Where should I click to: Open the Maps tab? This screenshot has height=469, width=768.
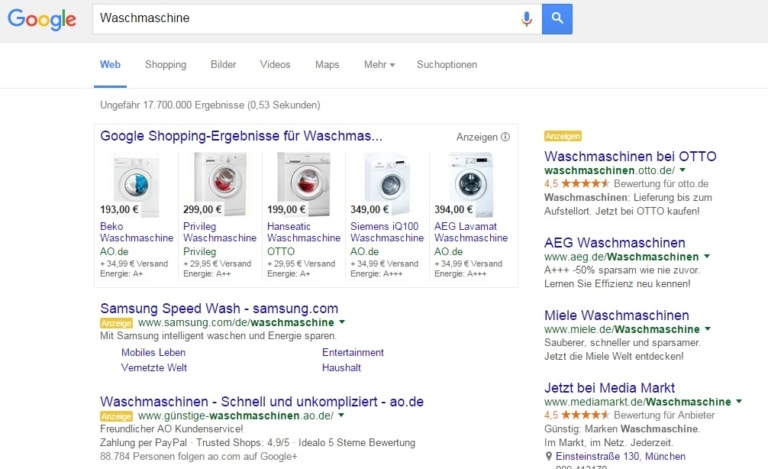coord(327,65)
